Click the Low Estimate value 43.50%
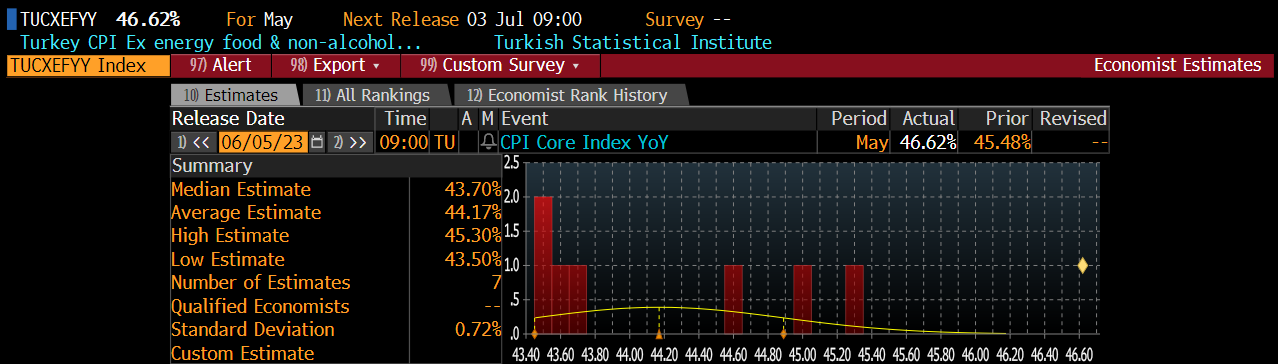Image resolution: width=1278 pixels, height=364 pixels. click(473, 259)
